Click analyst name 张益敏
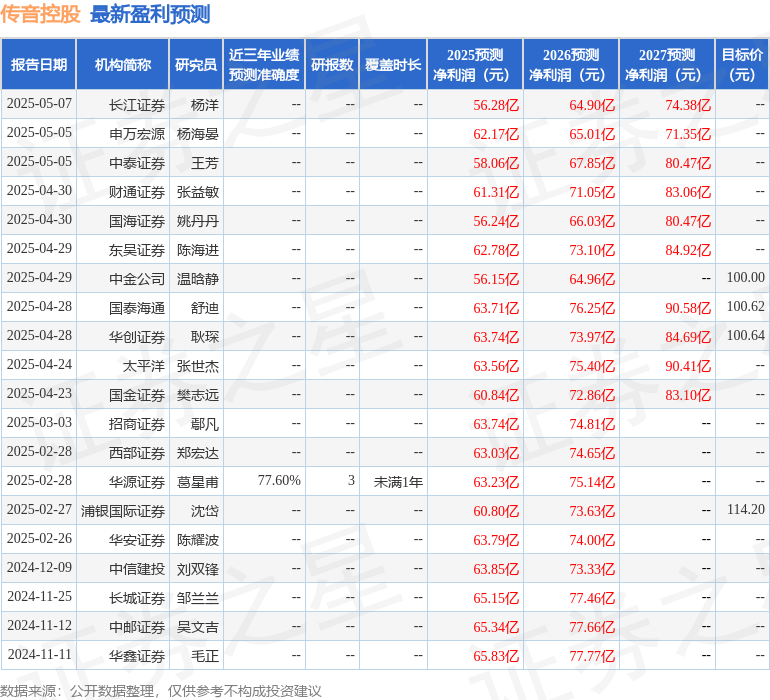This screenshot has width=770, height=700. tap(198, 192)
